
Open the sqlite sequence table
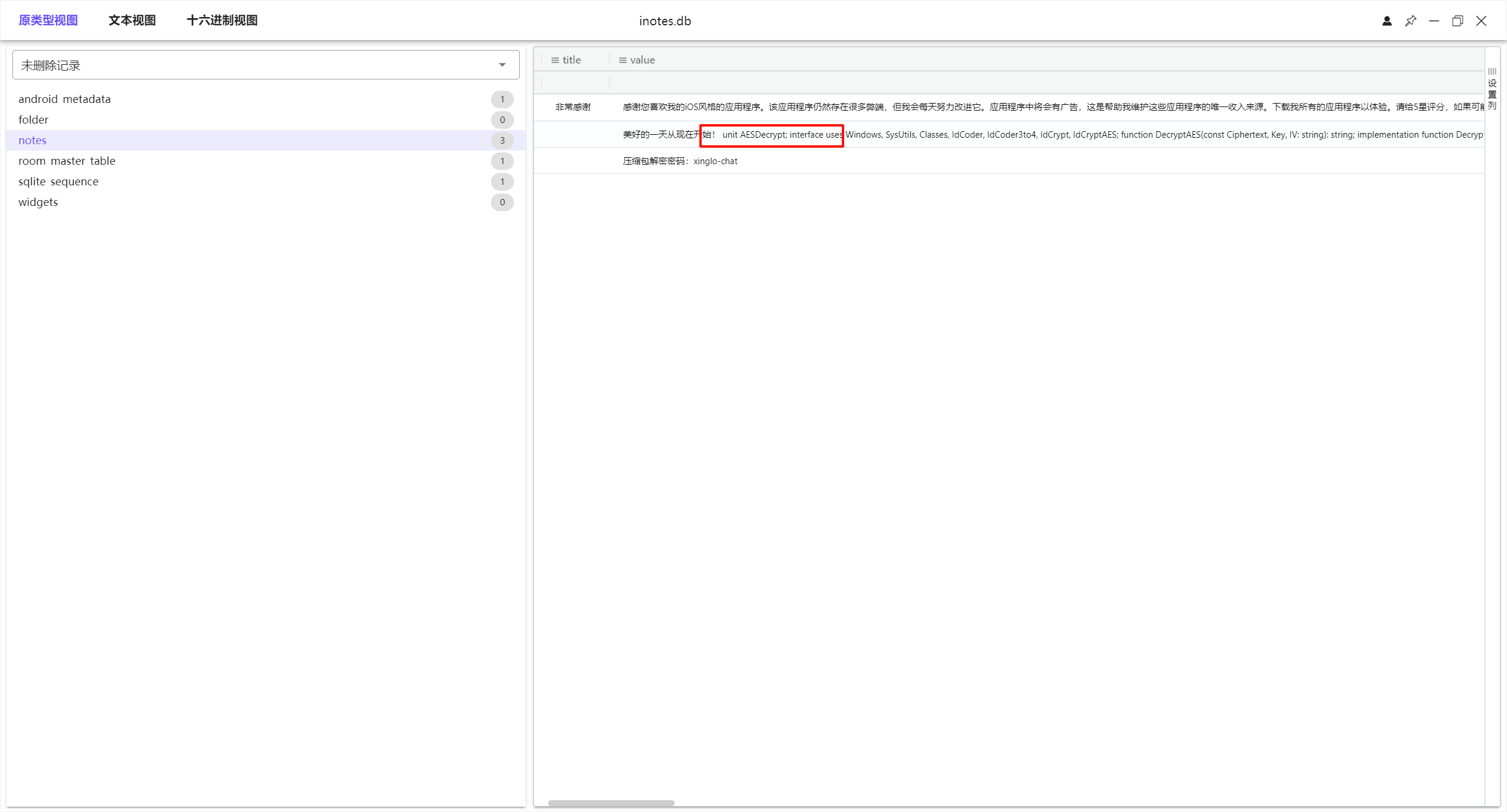tap(58, 181)
